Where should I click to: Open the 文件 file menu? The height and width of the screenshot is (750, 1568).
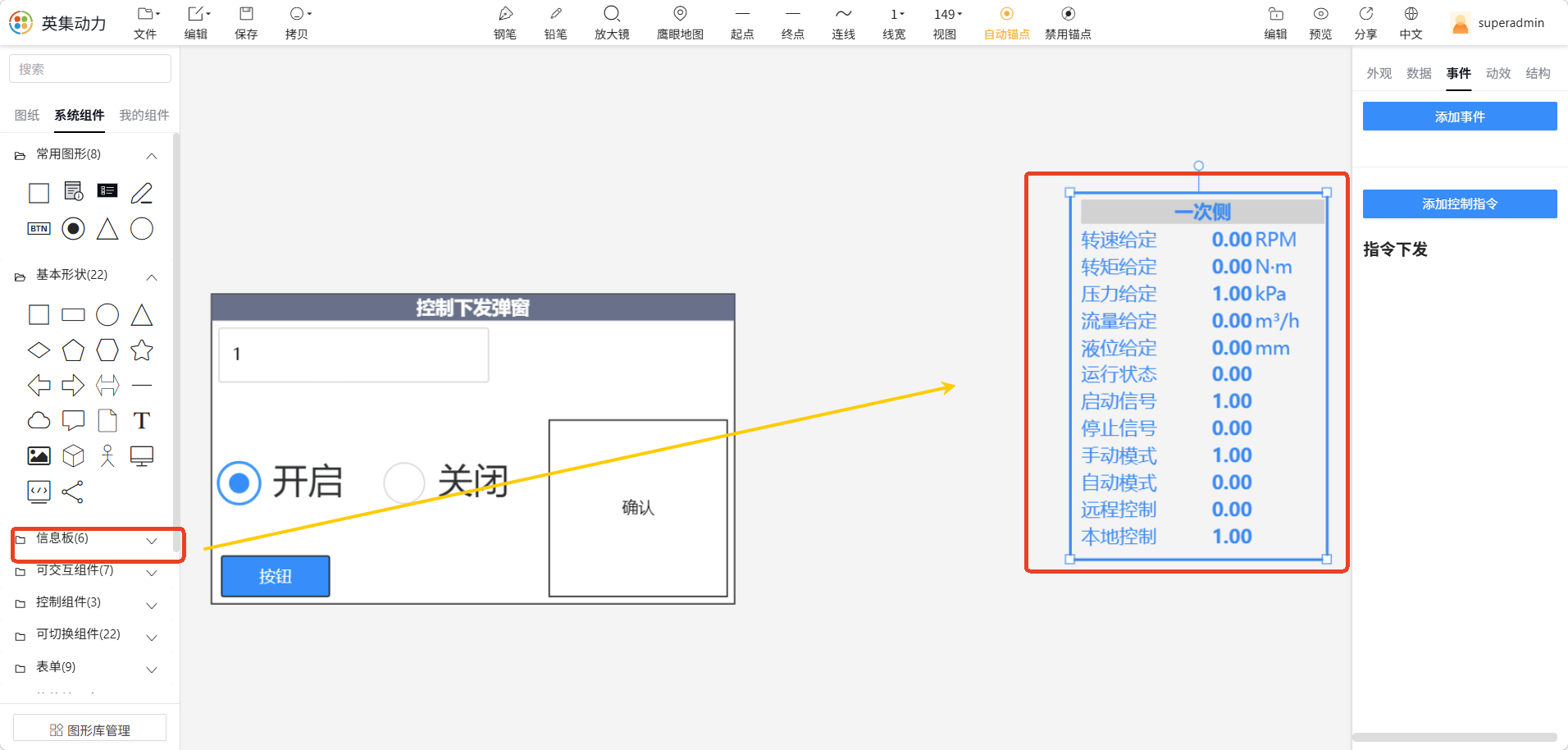click(x=146, y=22)
